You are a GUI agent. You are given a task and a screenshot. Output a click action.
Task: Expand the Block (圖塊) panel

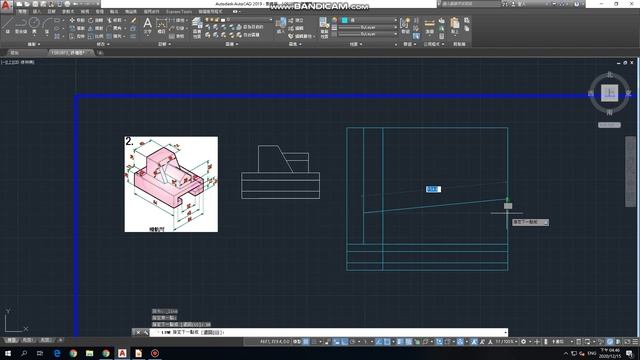click(295, 44)
